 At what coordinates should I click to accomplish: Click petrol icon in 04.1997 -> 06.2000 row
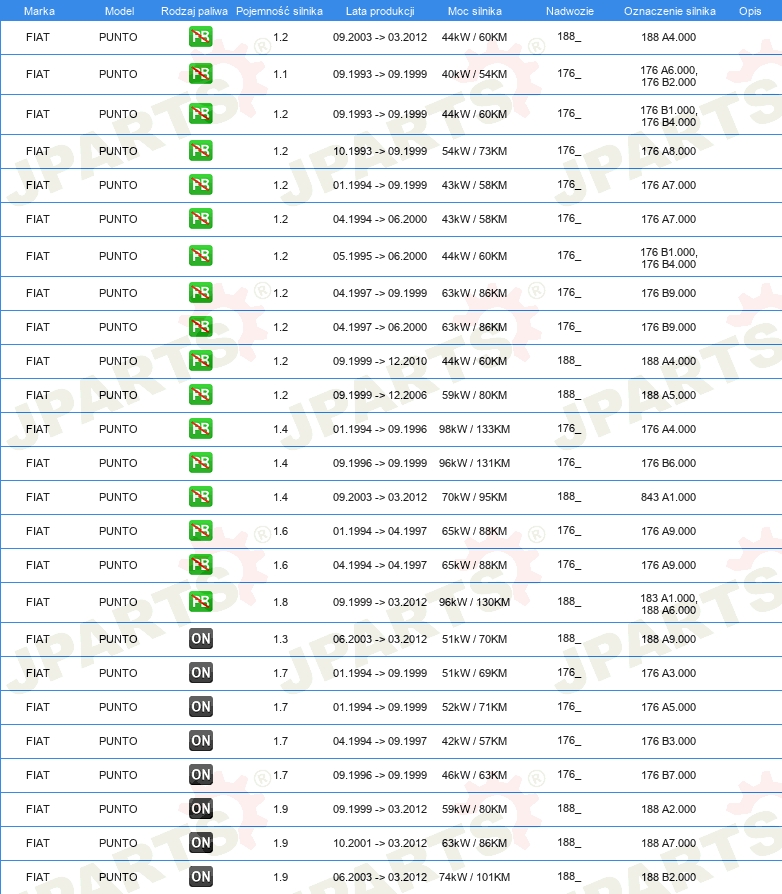(x=201, y=327)
